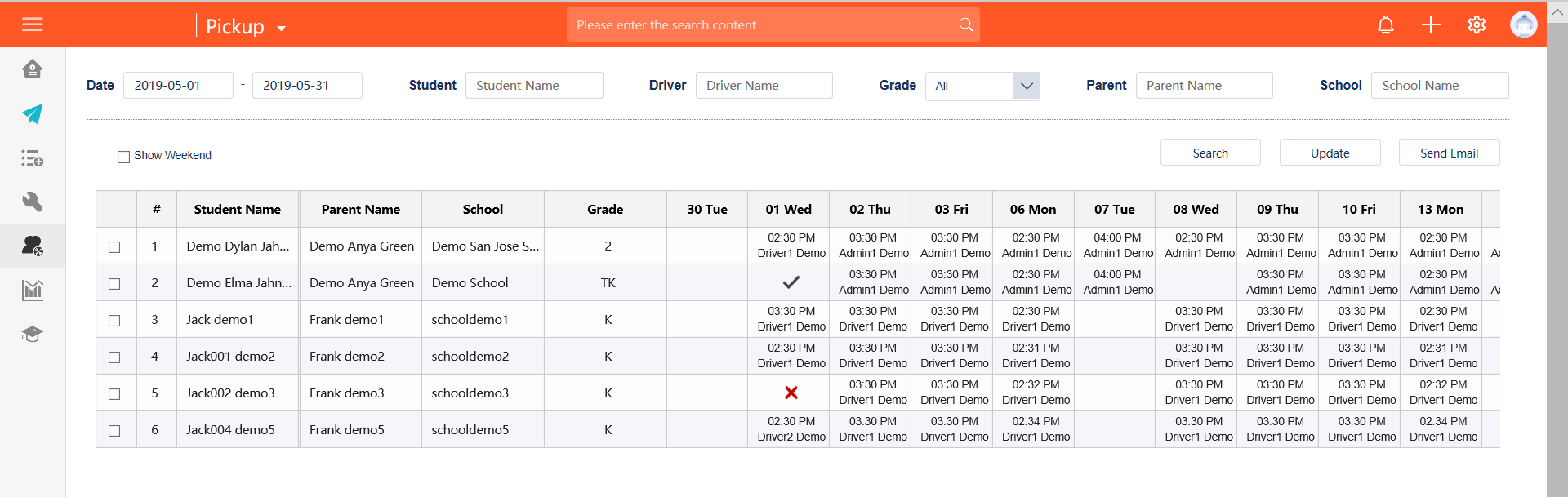Open the settings gear icon
The image size is (1568, 497).
pyautogui.click(x=1477, y=24)
